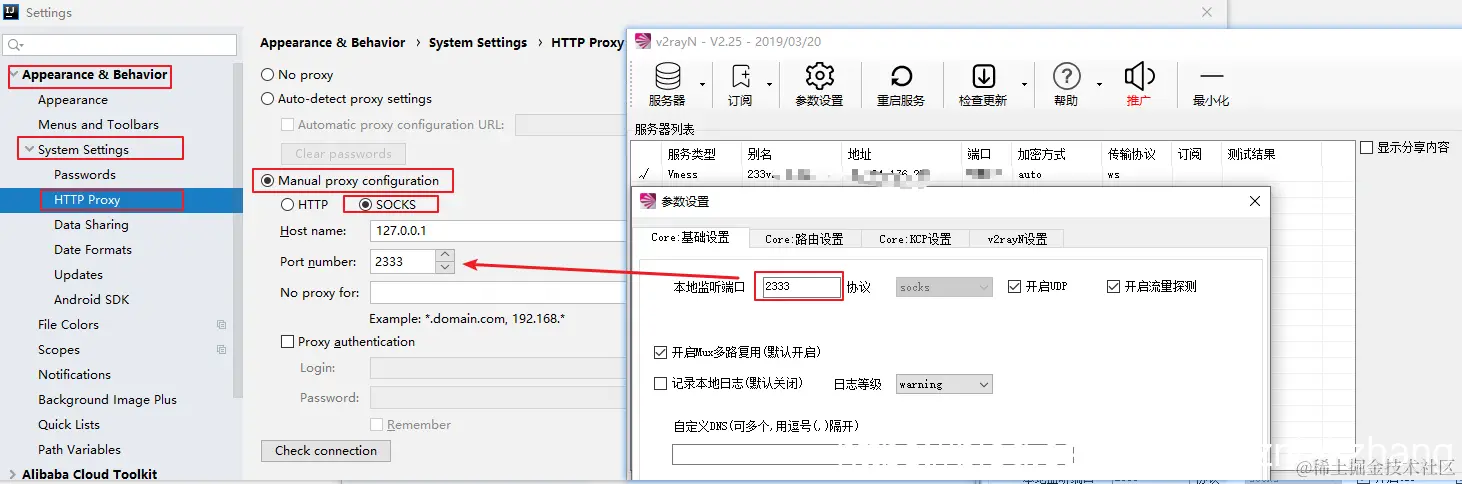Viewport: 1462px width, 484px height.
Task: Click the search magnifier icon in Settings
Action: click(15, 45)
